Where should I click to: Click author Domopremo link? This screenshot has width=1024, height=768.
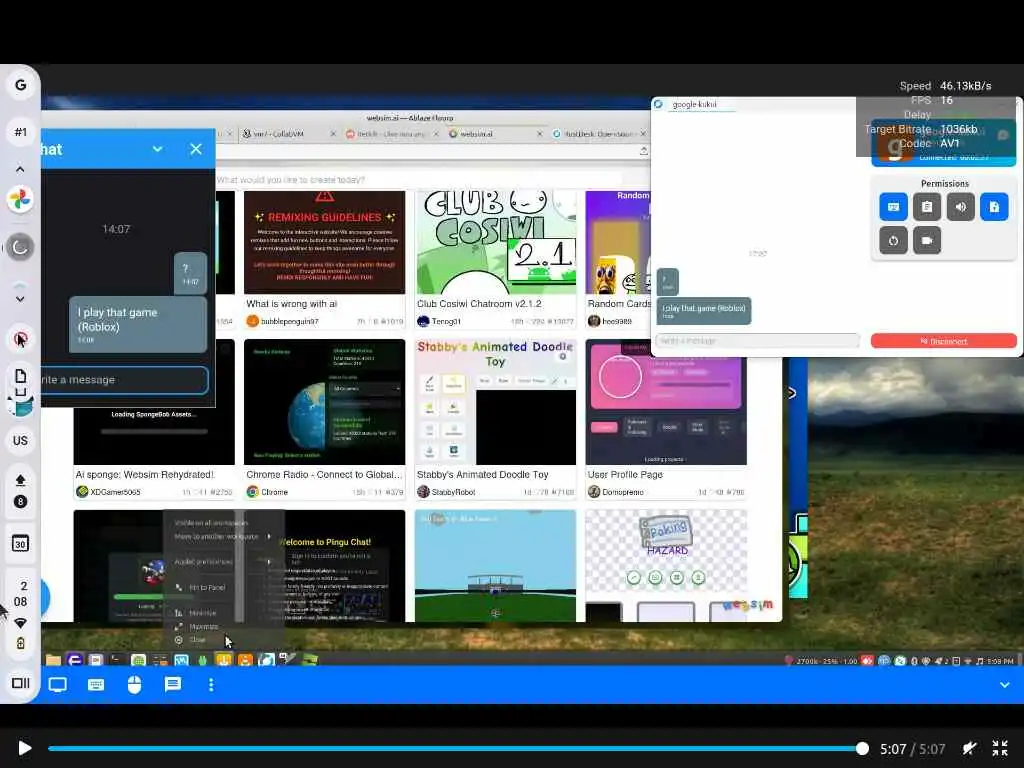coord(622,492)
